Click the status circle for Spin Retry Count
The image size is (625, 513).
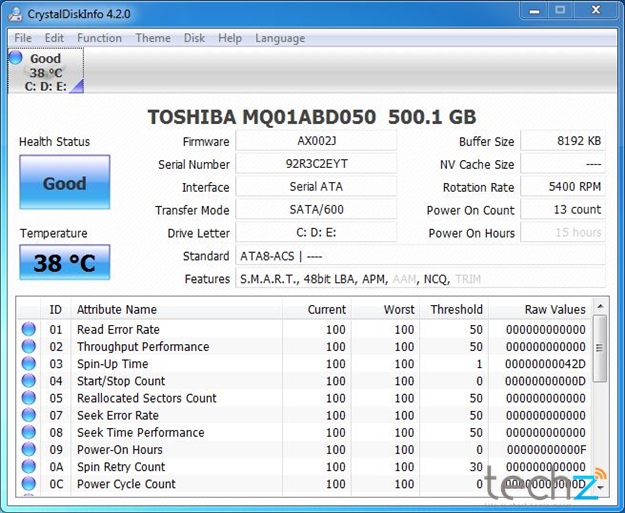click(28, 466)
